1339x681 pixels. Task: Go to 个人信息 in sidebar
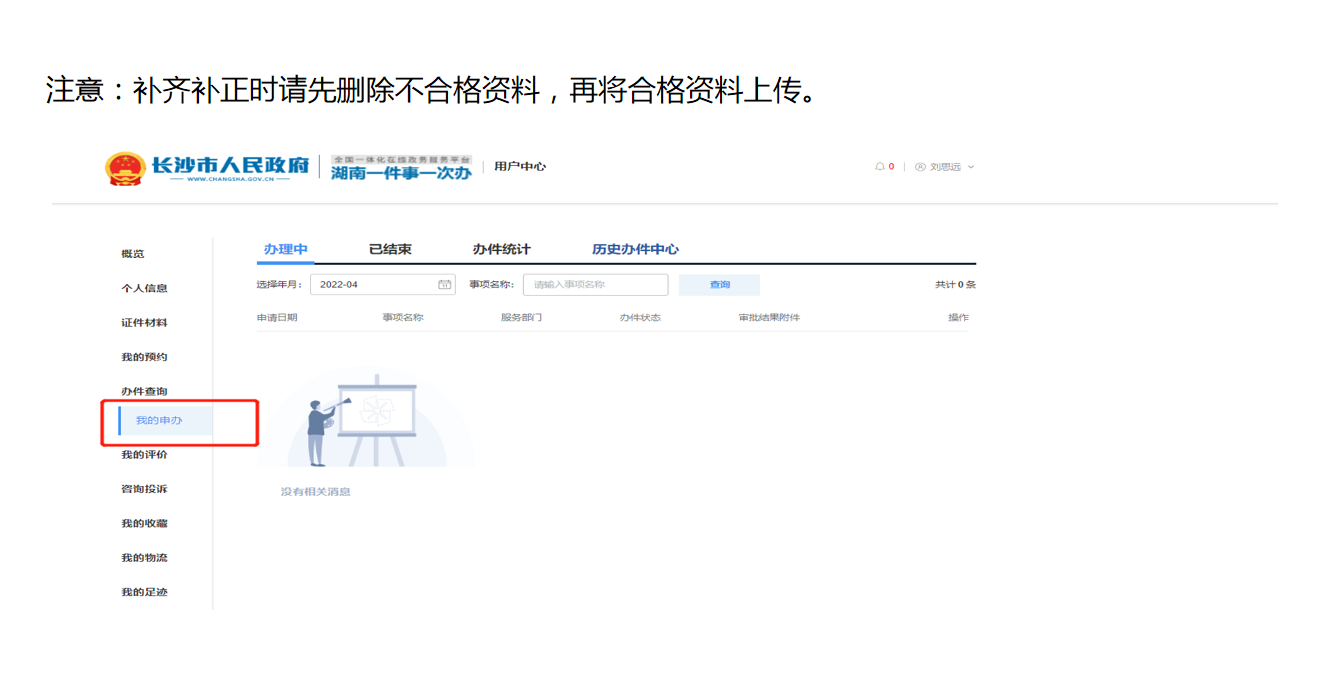point(144,288)
